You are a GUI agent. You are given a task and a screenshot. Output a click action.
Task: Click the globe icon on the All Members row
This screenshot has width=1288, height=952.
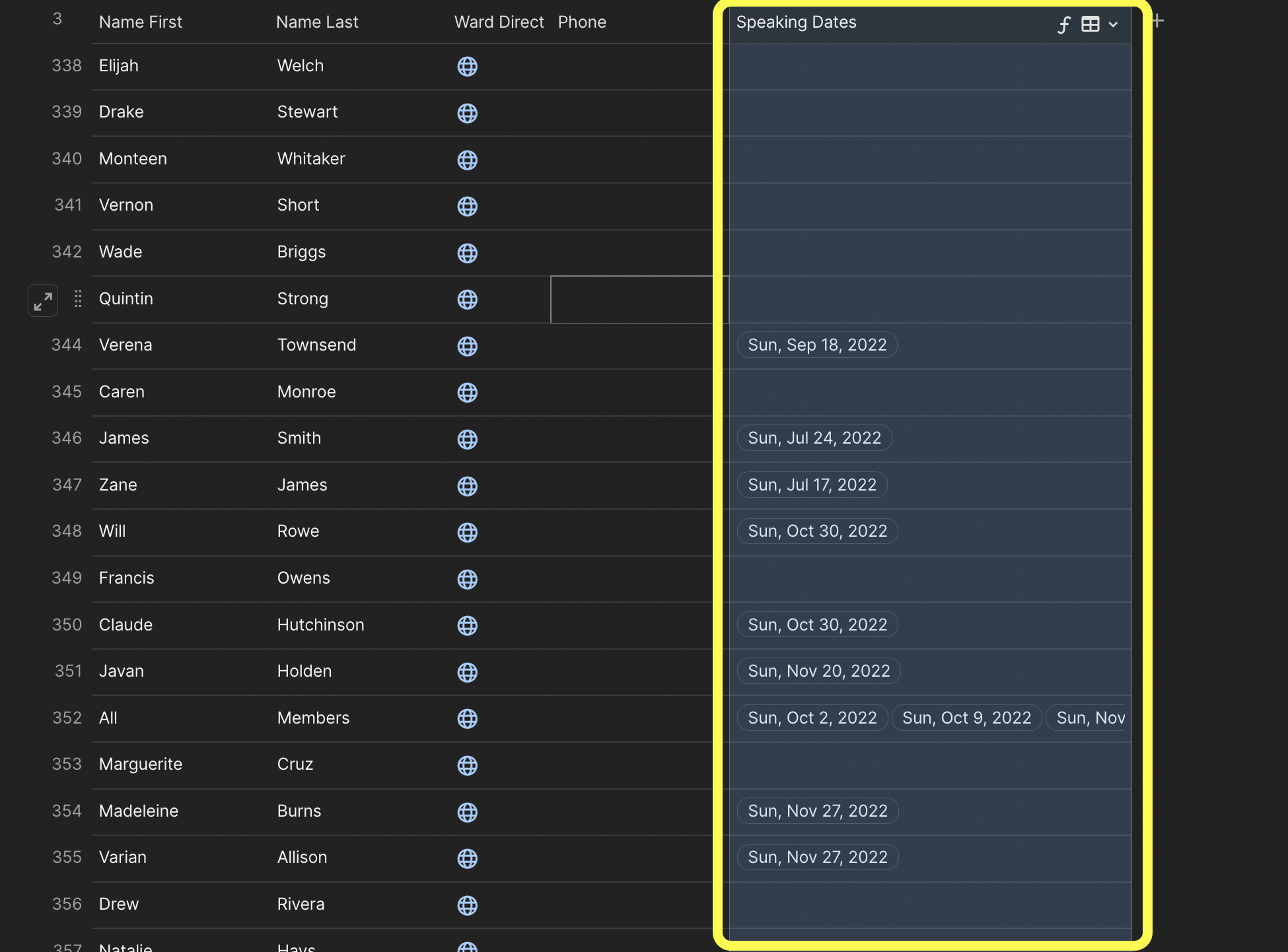pos(467,719)
